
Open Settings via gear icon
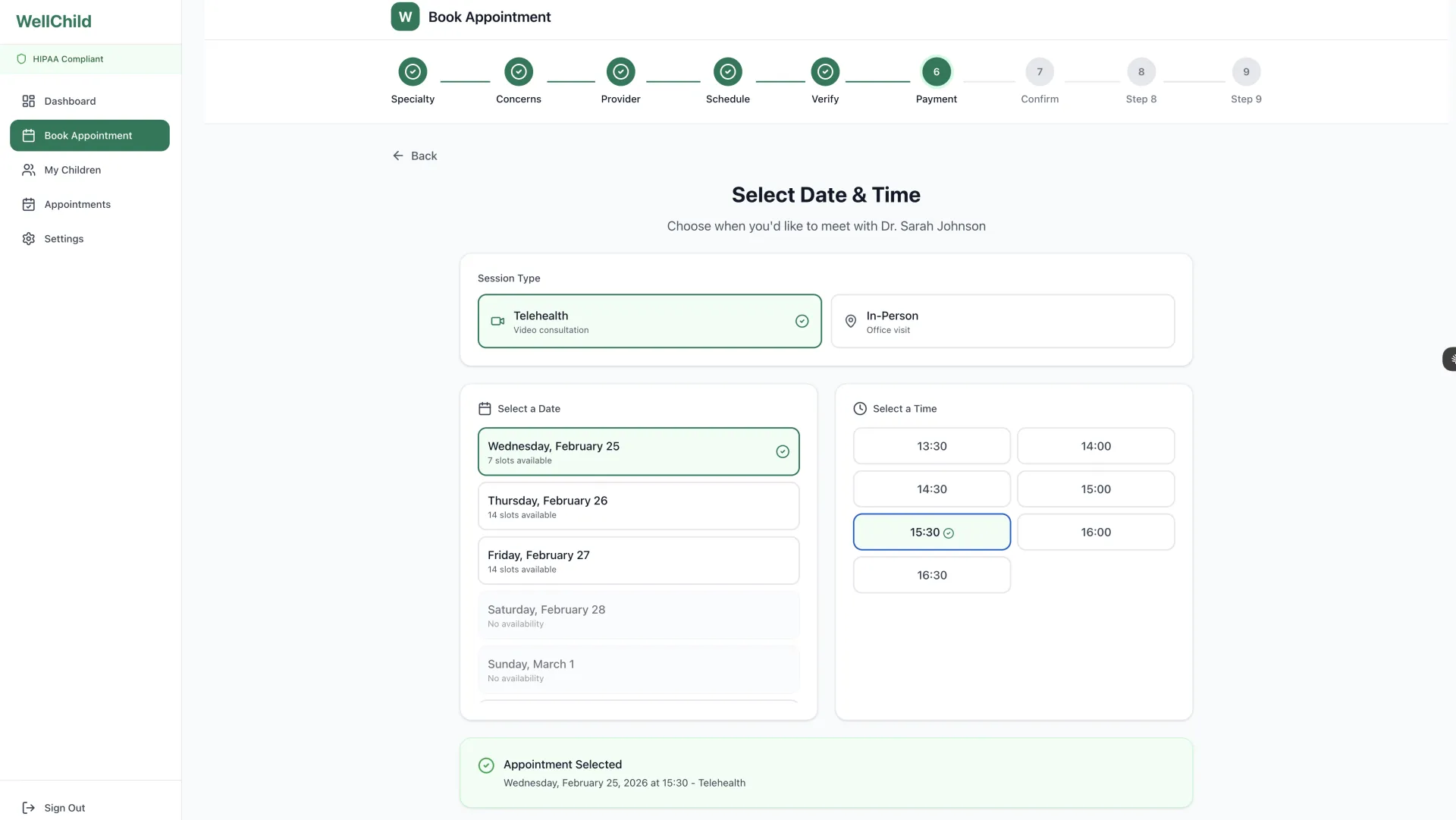[29, 238]
